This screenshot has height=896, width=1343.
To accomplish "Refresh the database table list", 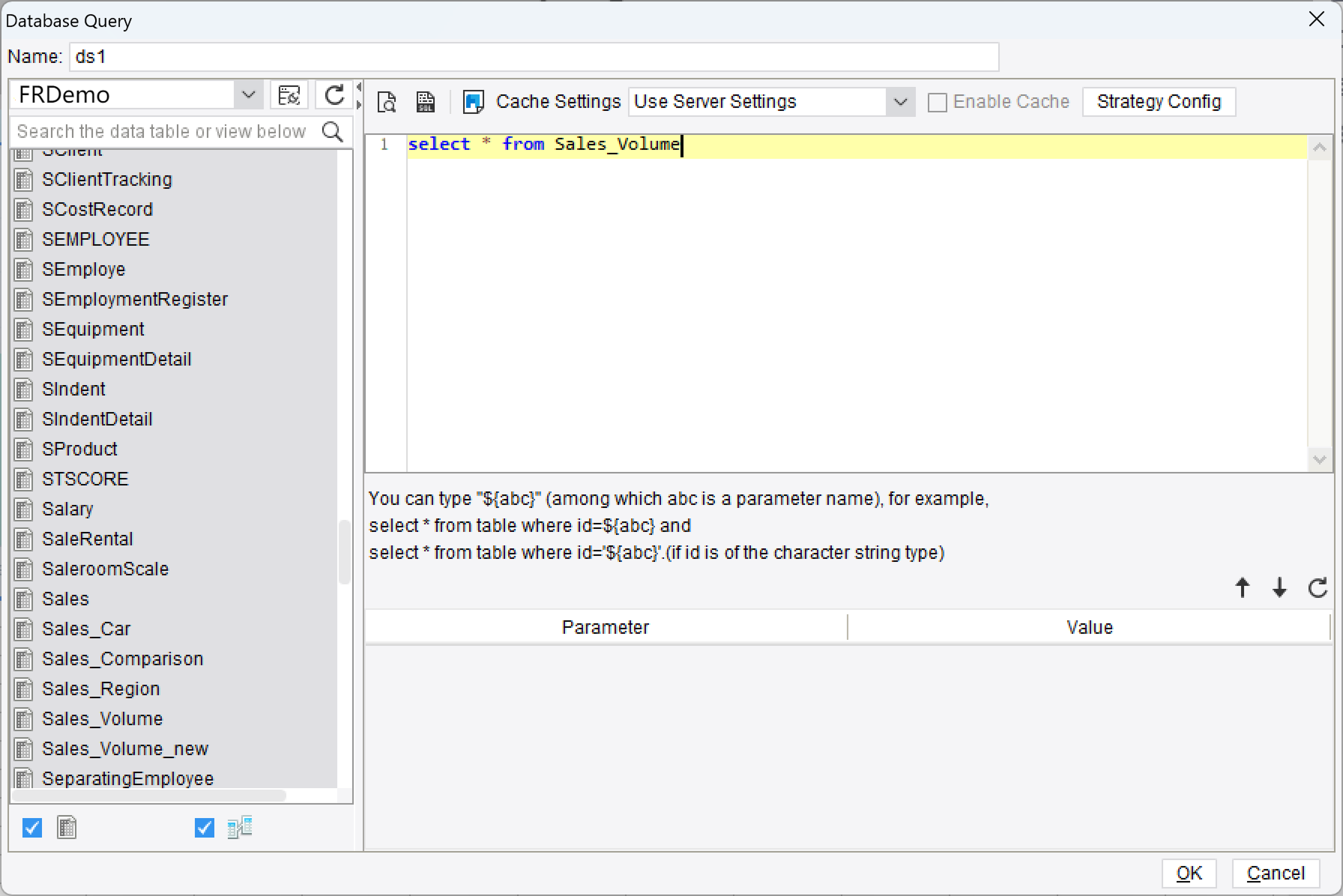I will coord(334,95).
